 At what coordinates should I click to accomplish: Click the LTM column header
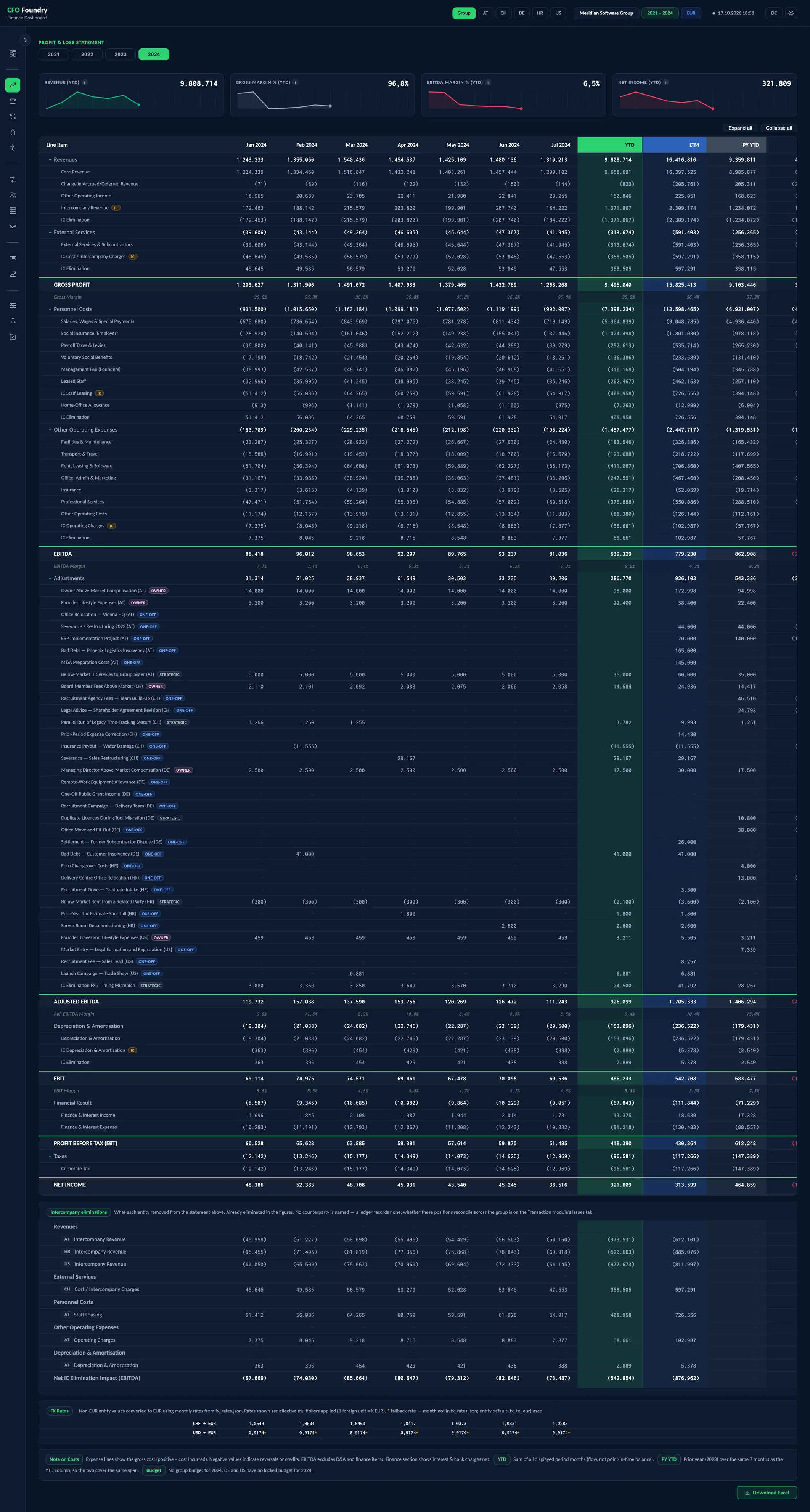click(x=674, y=145)
